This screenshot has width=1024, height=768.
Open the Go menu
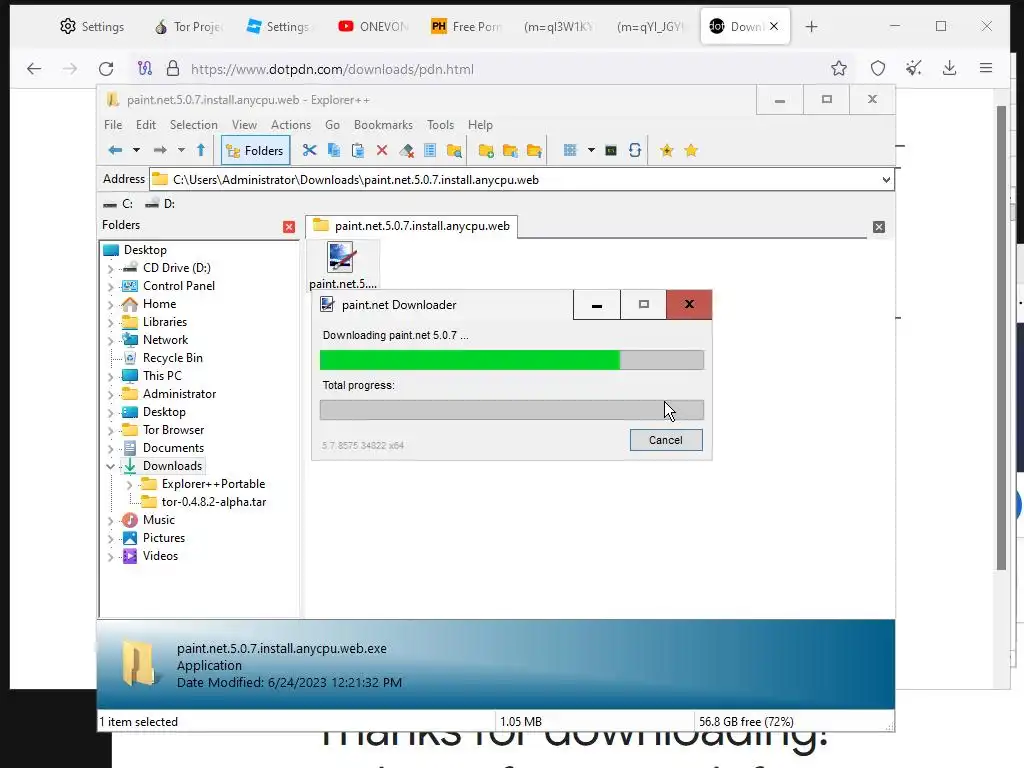click(x=332, y=125)
